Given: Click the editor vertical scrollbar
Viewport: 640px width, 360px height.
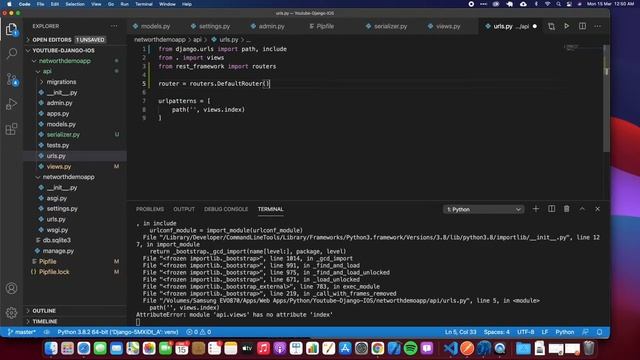Looking at the screenshot, I should [x=607, y=98].
